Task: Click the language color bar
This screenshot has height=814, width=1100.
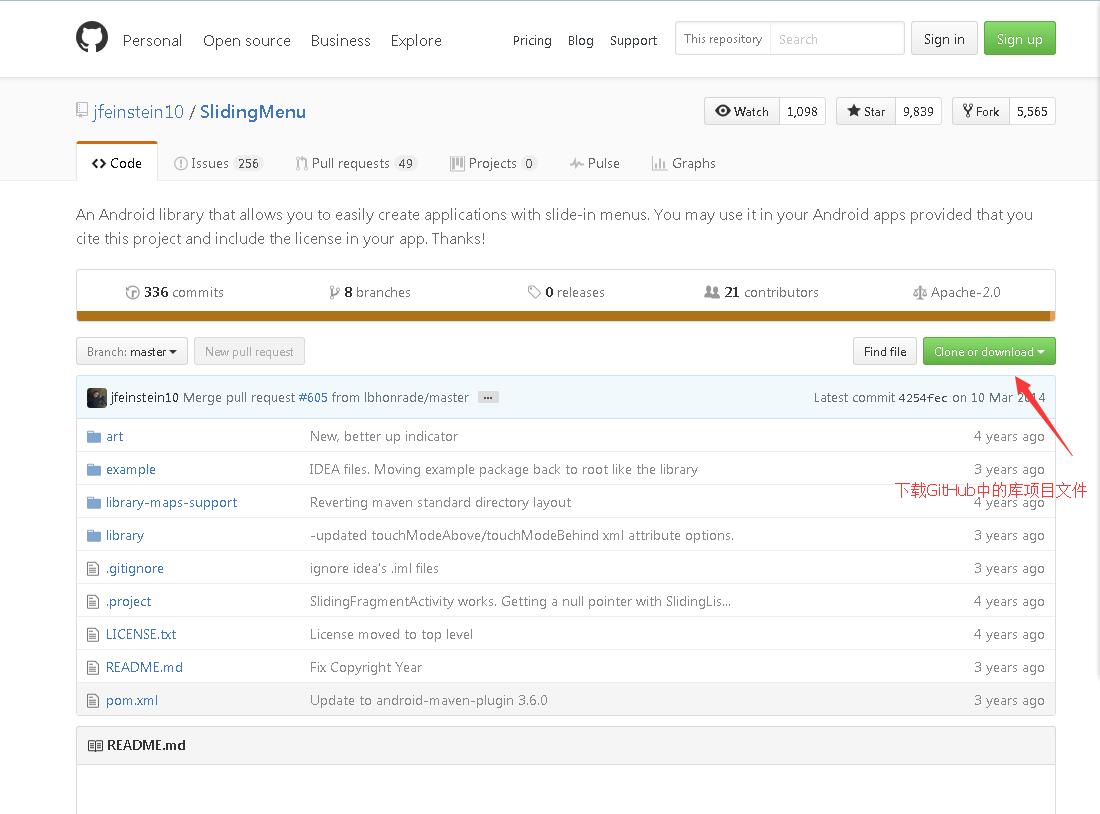Action: [x=565, y=316]
